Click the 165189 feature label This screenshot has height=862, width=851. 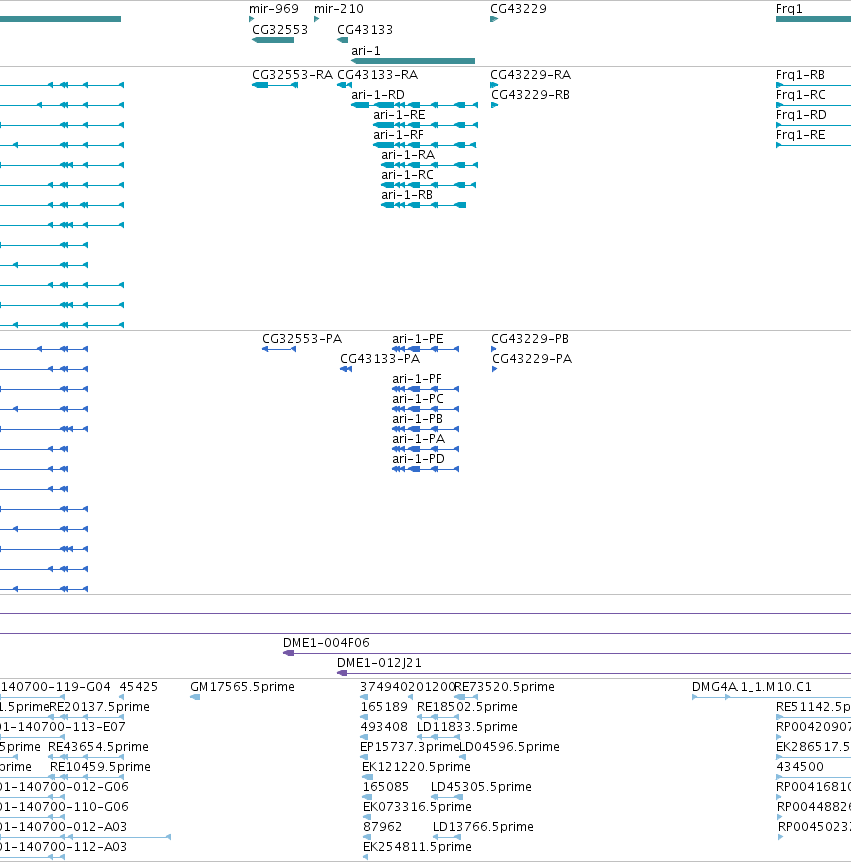click(384, 706)
